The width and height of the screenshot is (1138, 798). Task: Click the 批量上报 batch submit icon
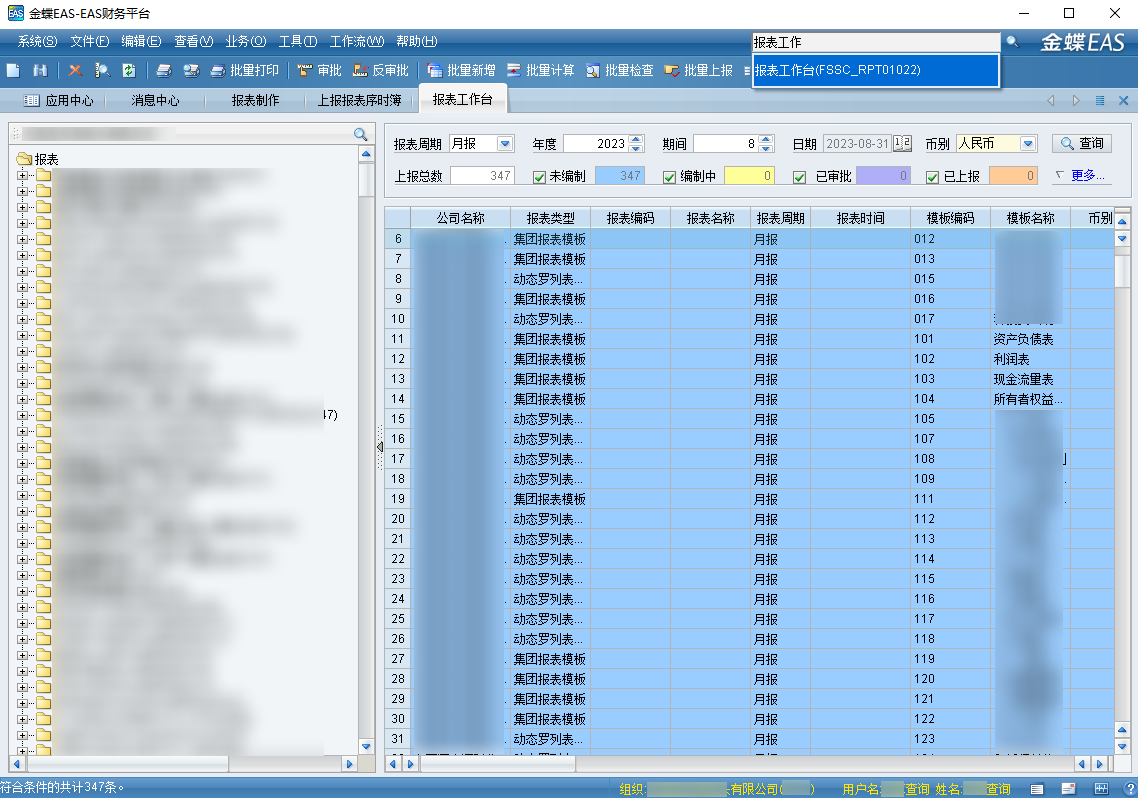click(x=672, y=71)
